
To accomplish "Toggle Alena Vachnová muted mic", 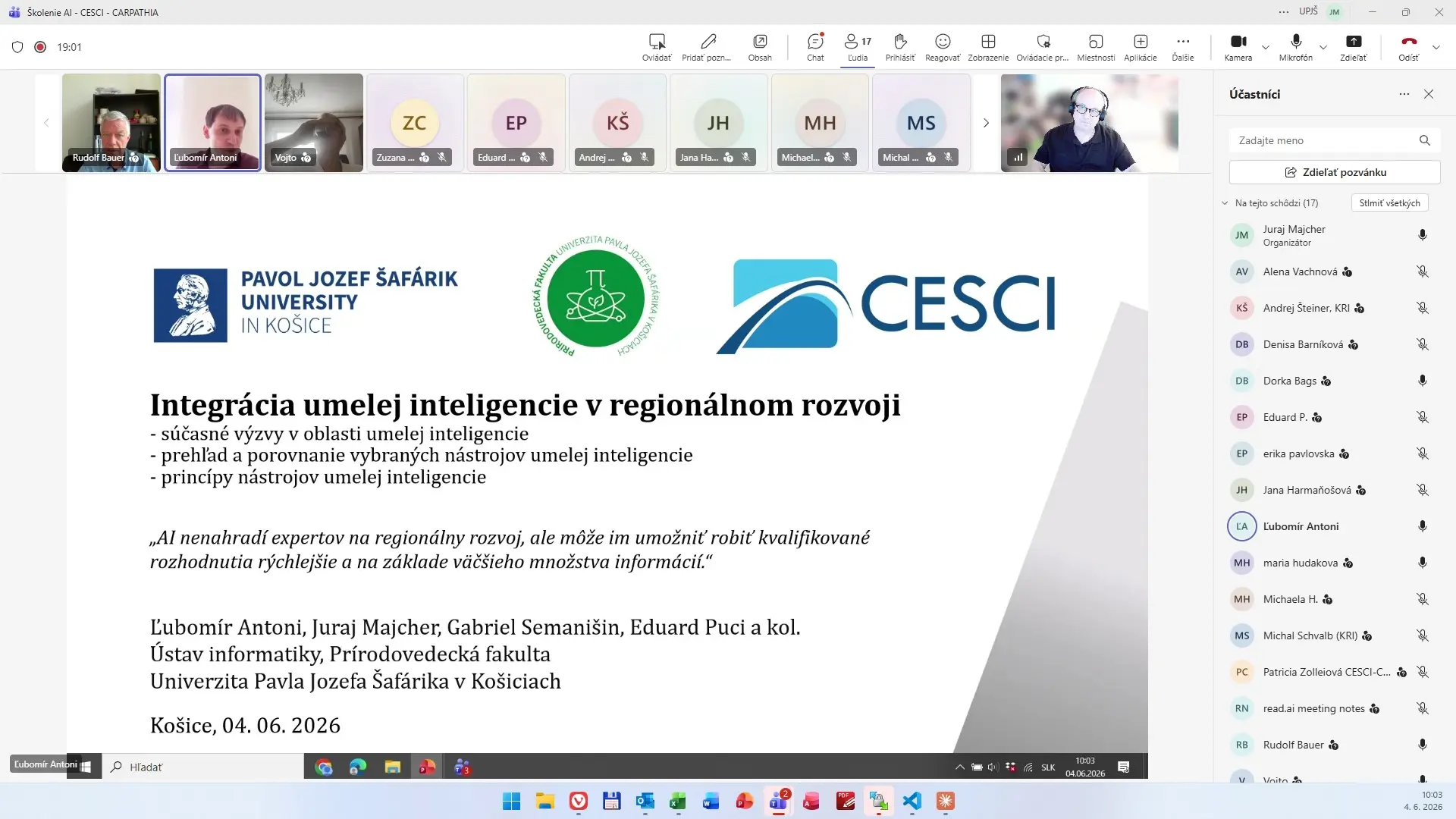I will pos(1423,271).
